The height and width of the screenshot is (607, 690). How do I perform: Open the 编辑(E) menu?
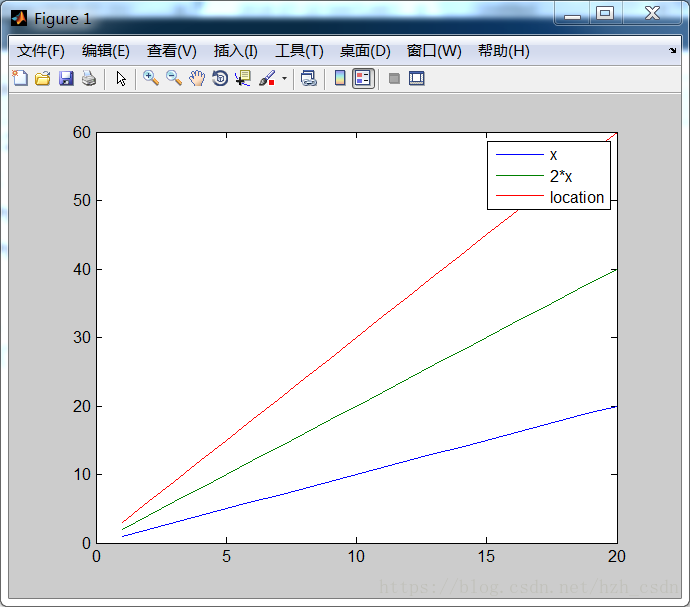pyautogui.click(x=106, y=51)
